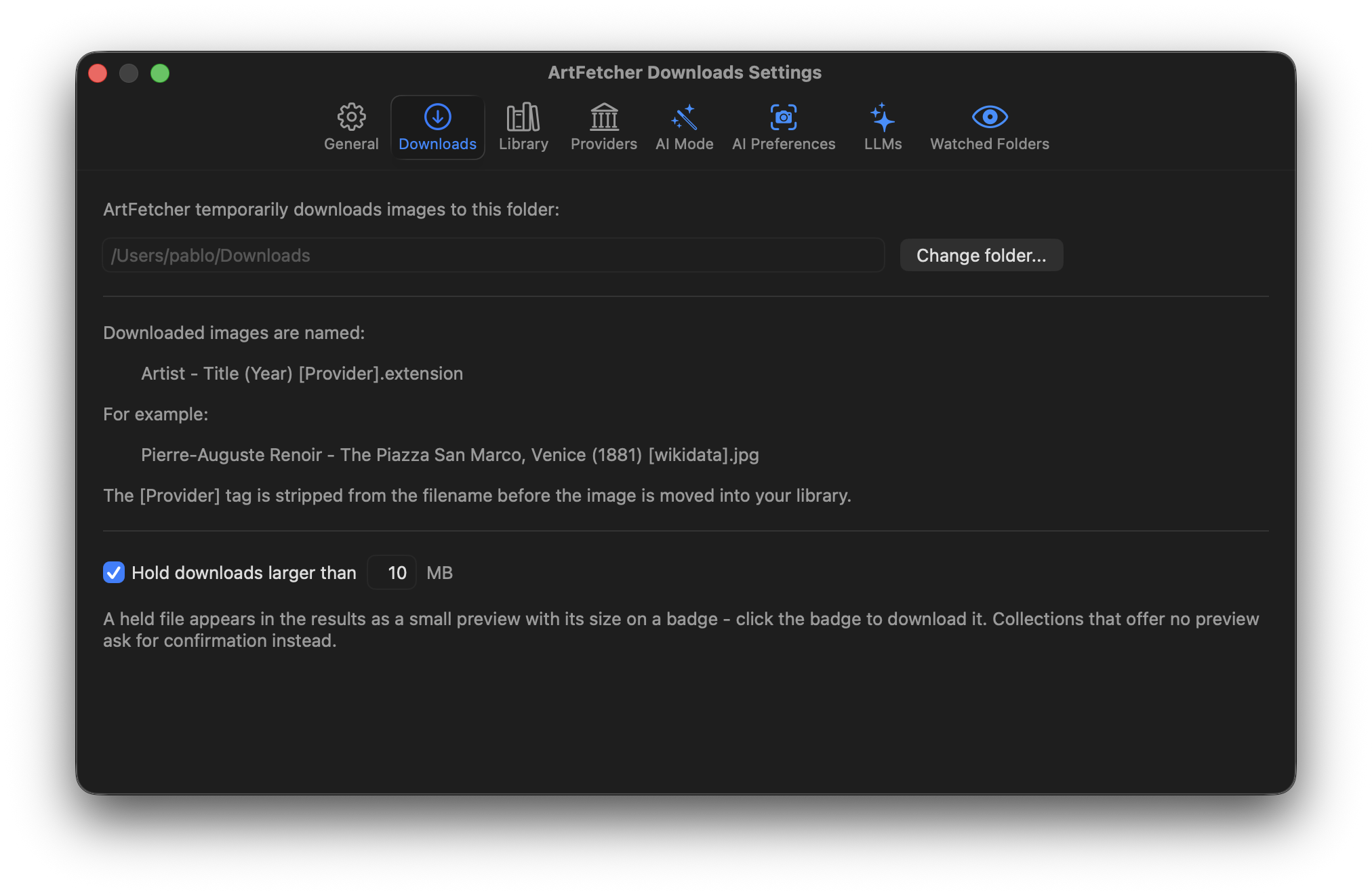Viewport: 1372px width, 895px height.
Task: Switch to the Library tab label
Action: pos(523,144)
